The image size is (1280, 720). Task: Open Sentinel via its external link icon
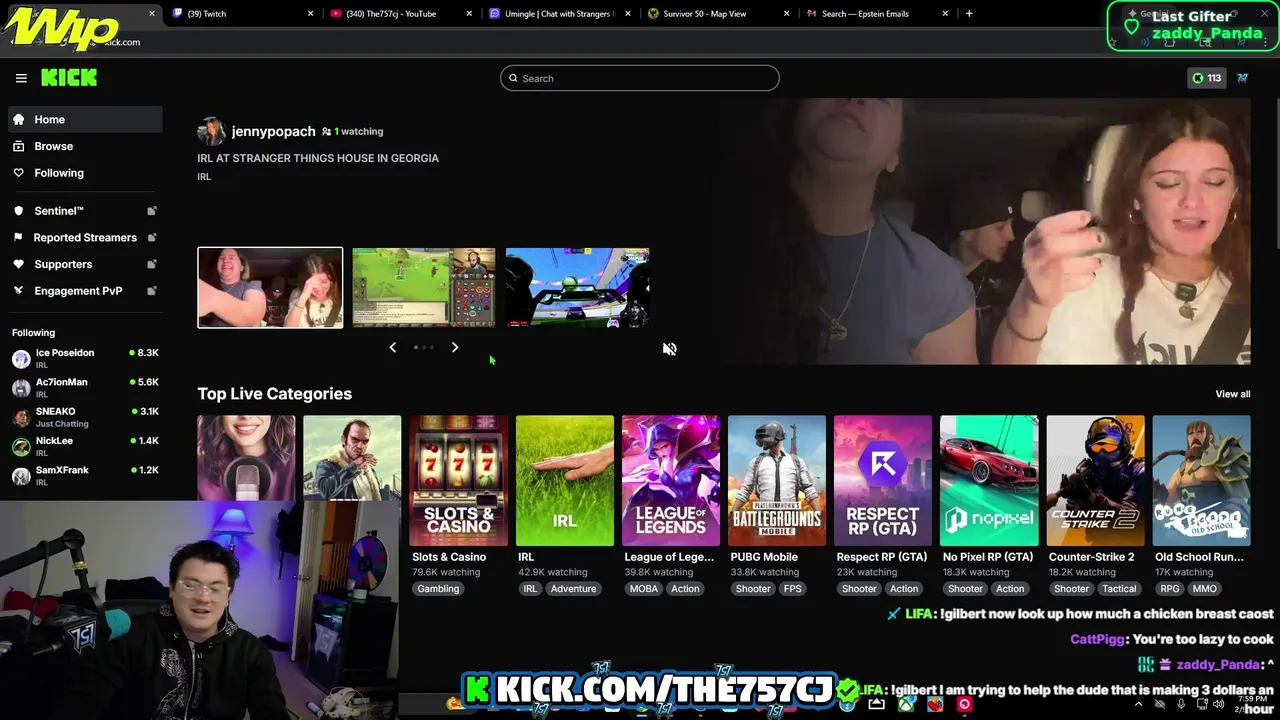click(x=152, y=211)
